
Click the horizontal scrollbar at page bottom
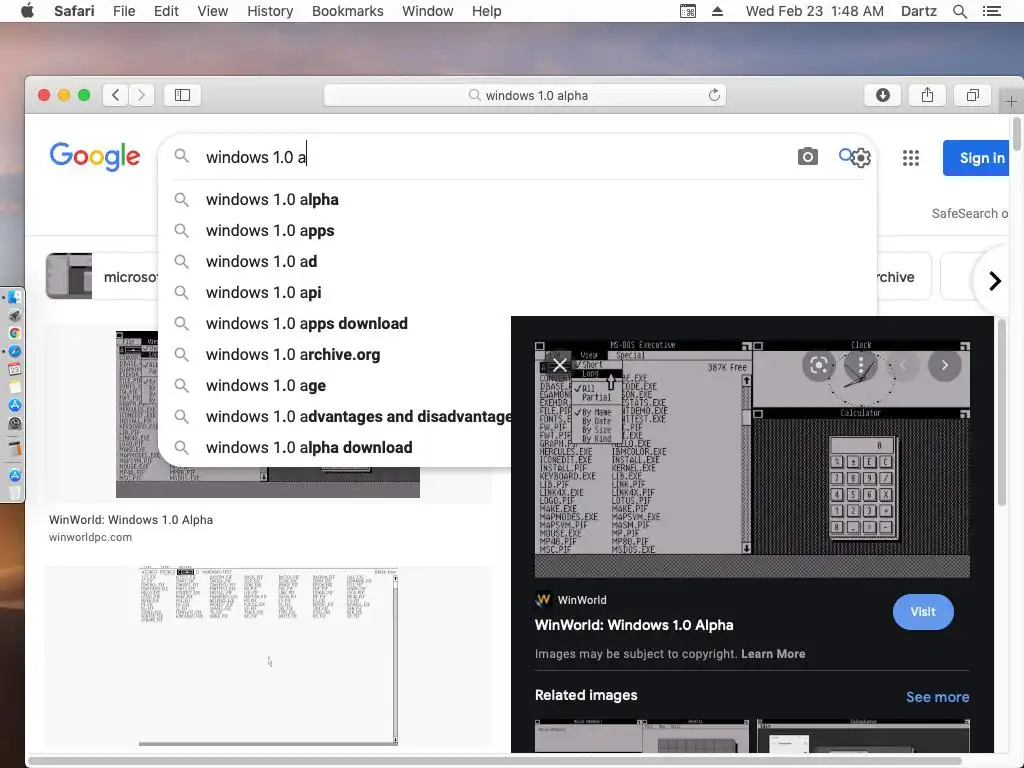tap(494, 761)
